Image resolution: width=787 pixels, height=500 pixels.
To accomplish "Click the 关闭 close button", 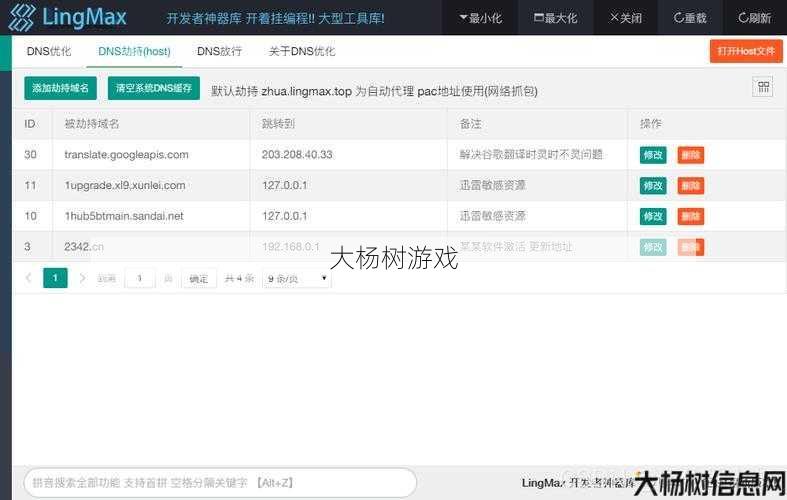I will 625,18.
